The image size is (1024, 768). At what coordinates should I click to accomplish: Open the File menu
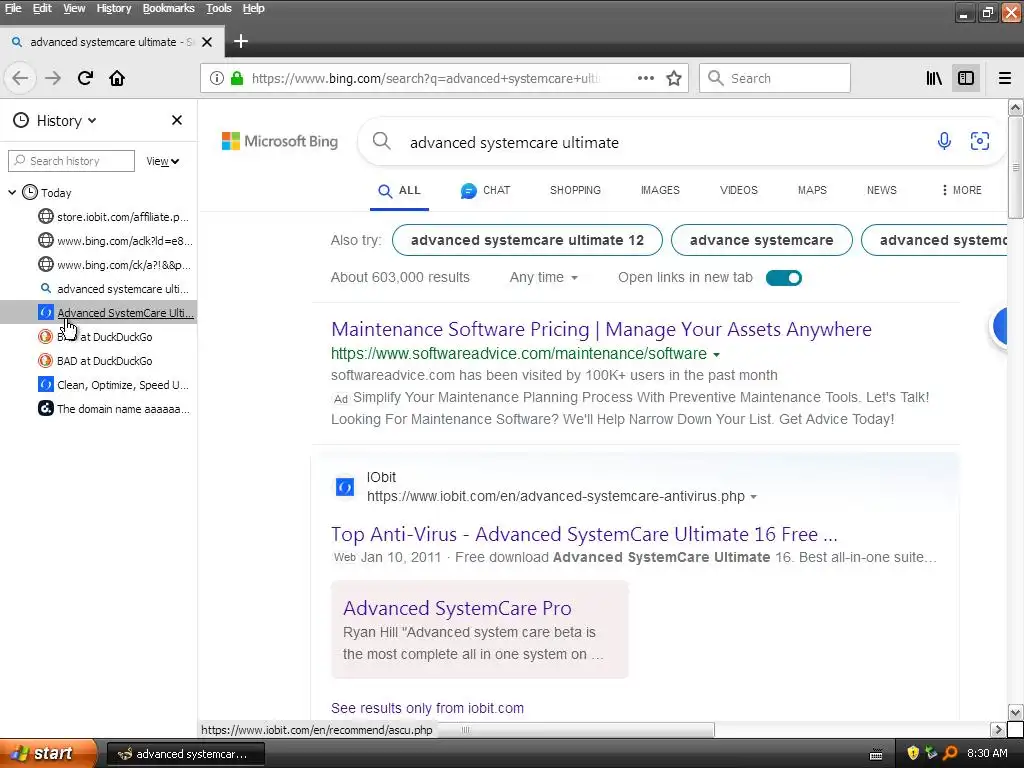[x=13, y=8]
